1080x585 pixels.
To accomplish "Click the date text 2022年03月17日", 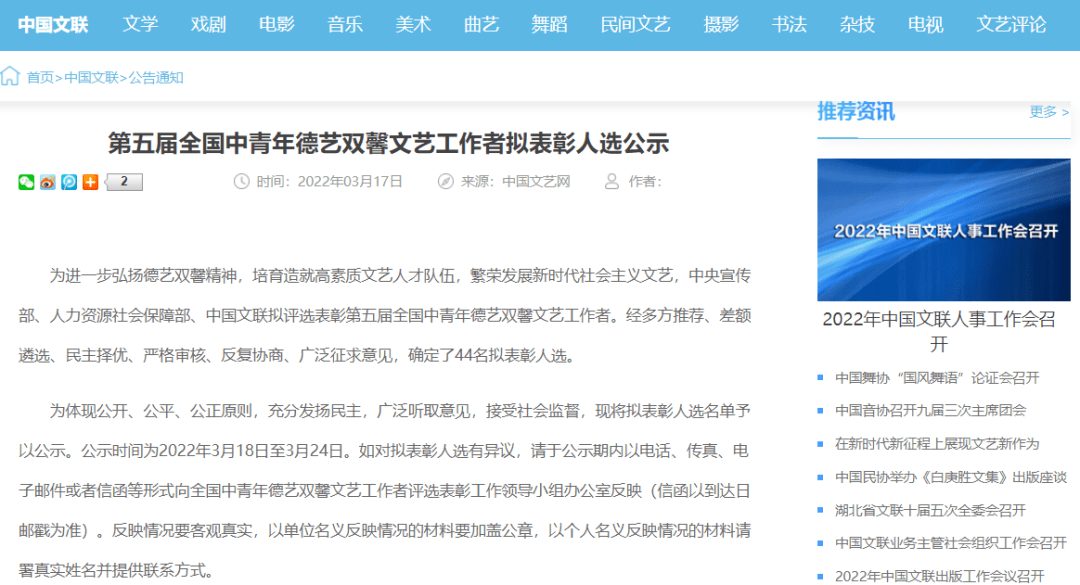I will click(x=350, y=181).
